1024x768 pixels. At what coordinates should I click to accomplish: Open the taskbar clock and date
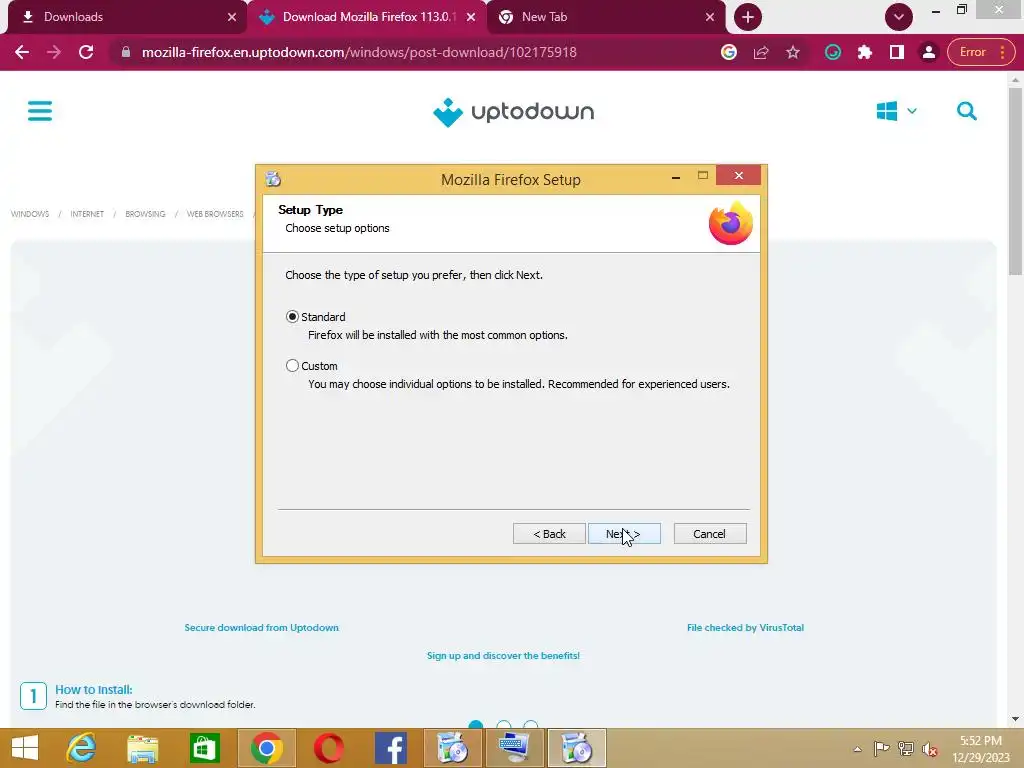(981, 749)
